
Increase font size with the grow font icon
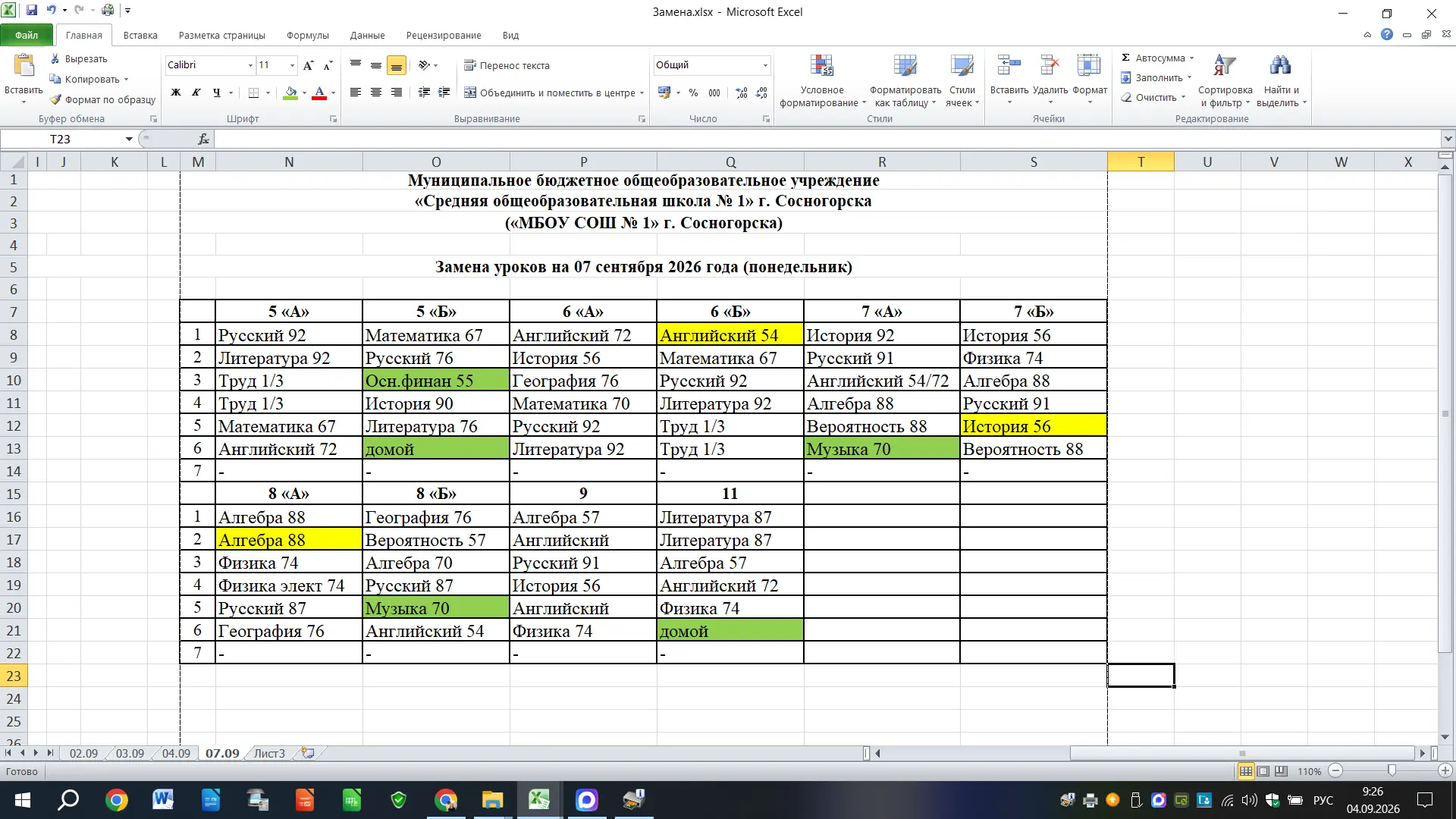pyautogui.click(x=309, y=65)
